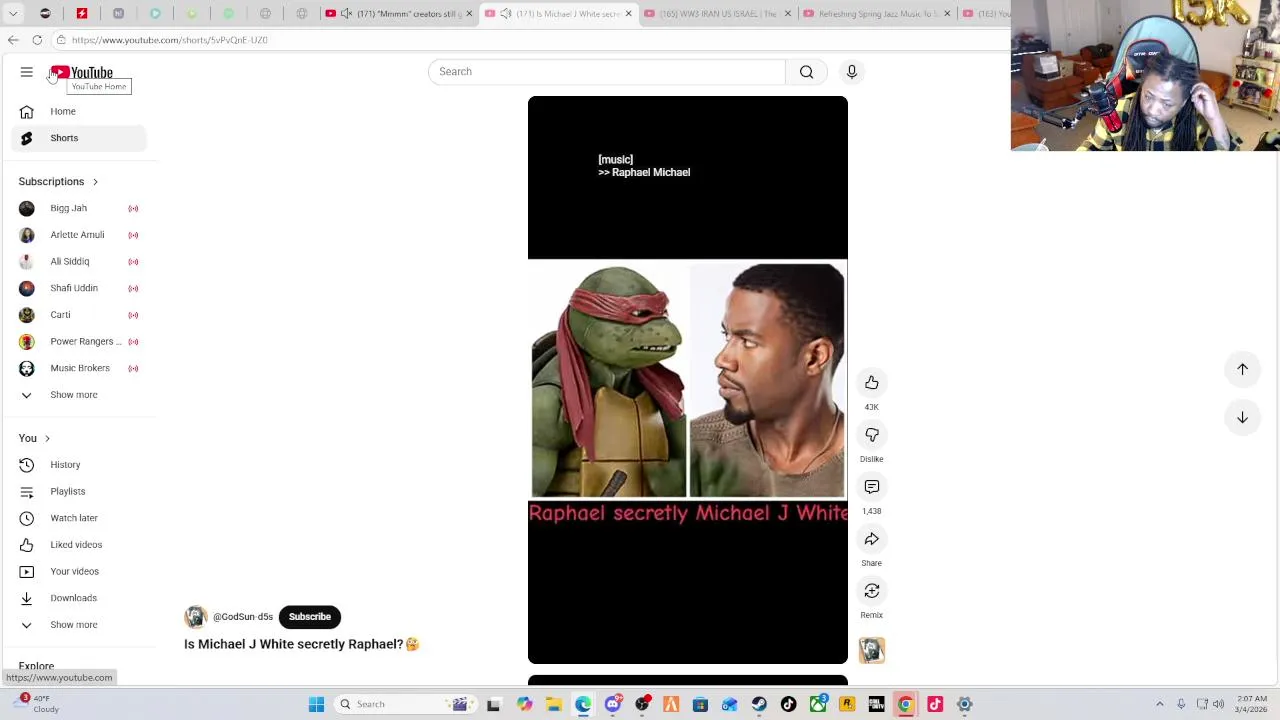Image resolution: width=1280 pixels, height=720 pixels.
Task: Show hidden system tray icons
Action: [1160, 704]
